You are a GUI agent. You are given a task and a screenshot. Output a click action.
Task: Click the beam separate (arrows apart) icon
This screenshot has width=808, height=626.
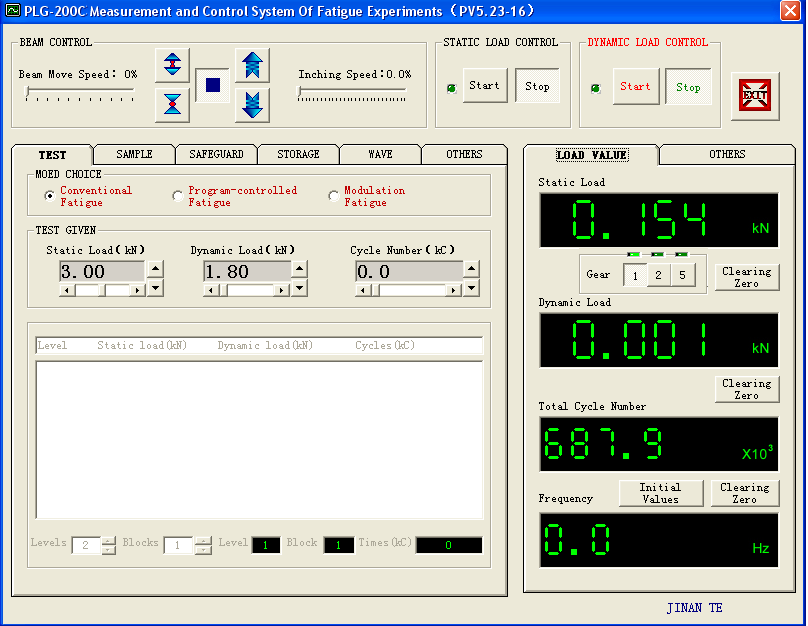coord(173,65)
